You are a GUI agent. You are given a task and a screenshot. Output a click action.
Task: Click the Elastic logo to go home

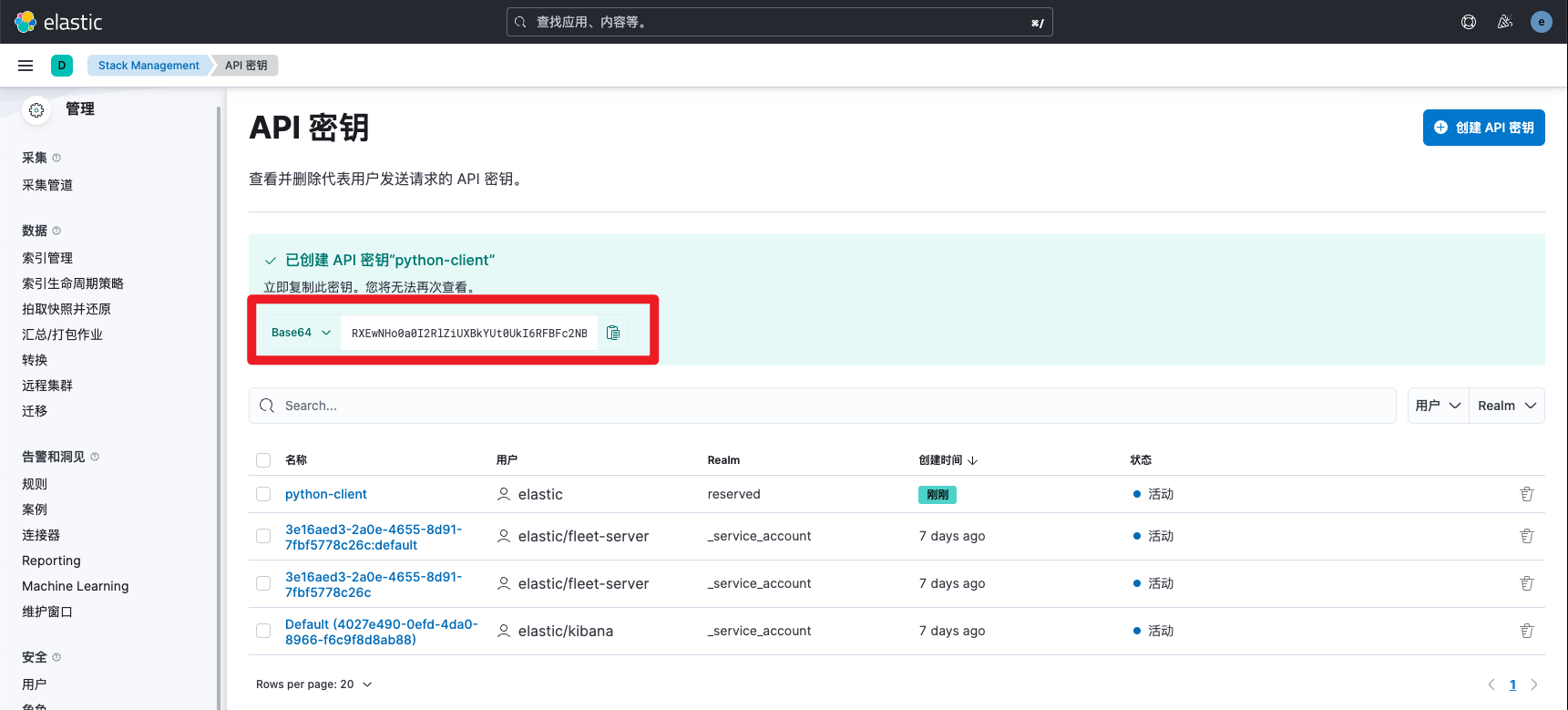59,22
